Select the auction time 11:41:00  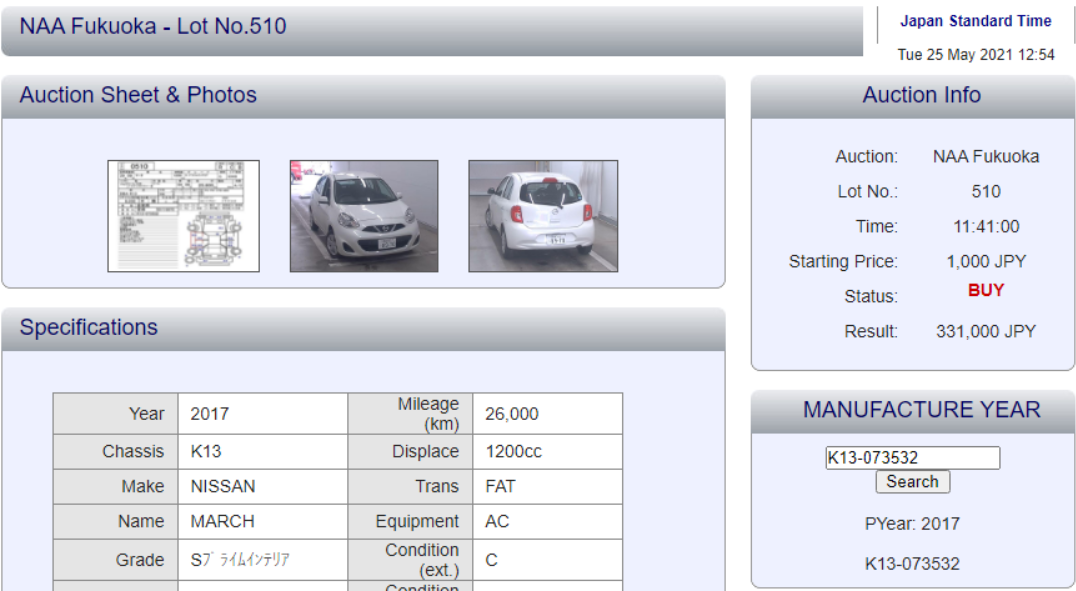coord(985,227)
